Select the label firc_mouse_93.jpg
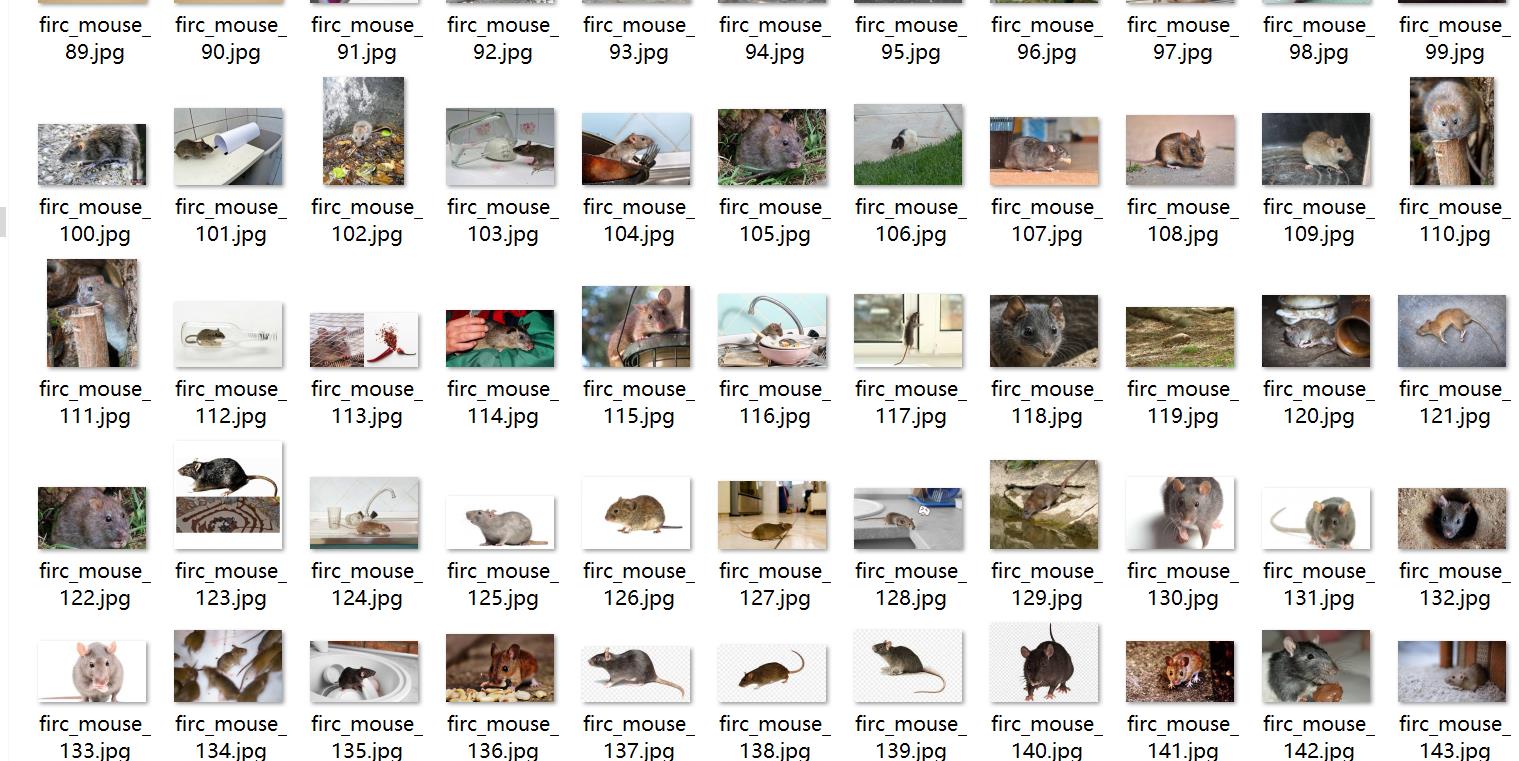The image size is (1519, 761). 638,38
